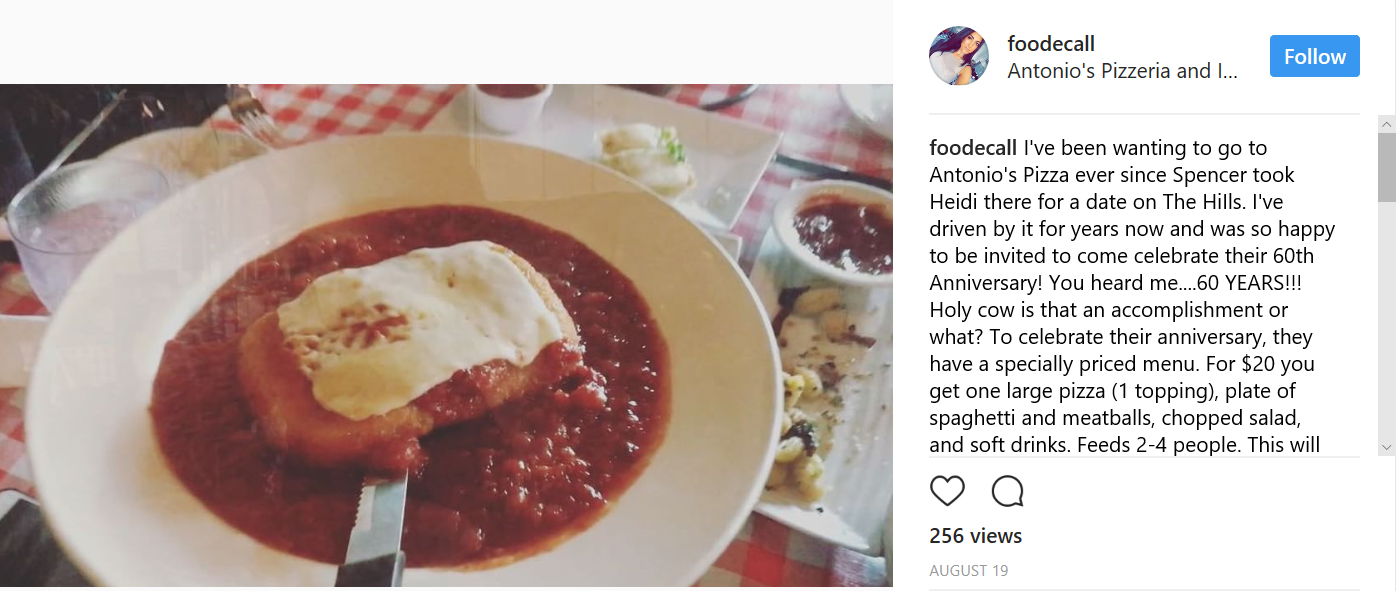This screenshot has height=591, width=1396.
Task: Click the chicken parmesan in the post media
Action: coord(410,350)
